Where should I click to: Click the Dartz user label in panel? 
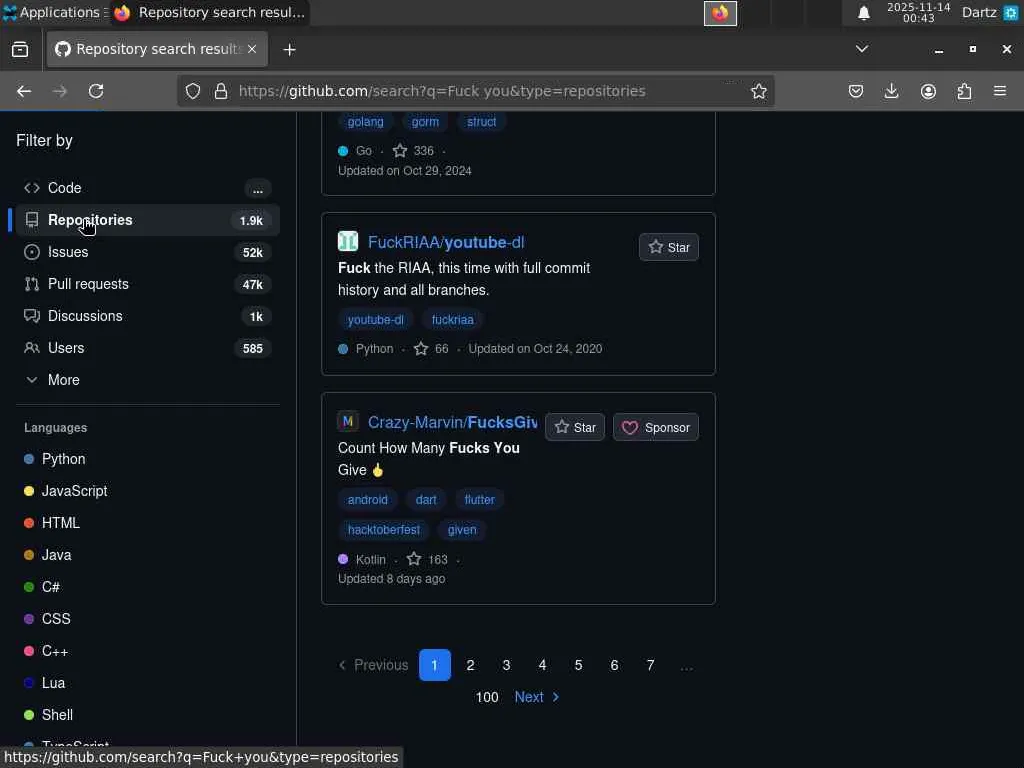[979, 12]
